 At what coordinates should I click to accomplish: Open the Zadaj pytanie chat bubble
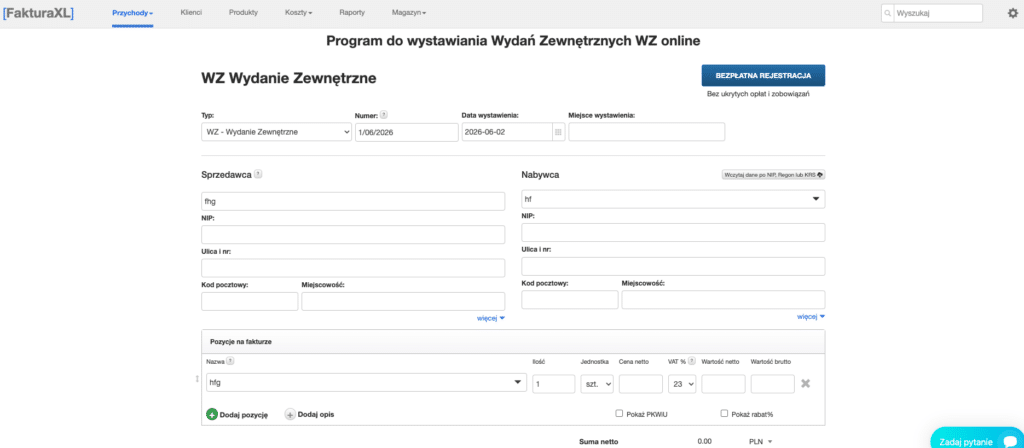click(977, 440)
